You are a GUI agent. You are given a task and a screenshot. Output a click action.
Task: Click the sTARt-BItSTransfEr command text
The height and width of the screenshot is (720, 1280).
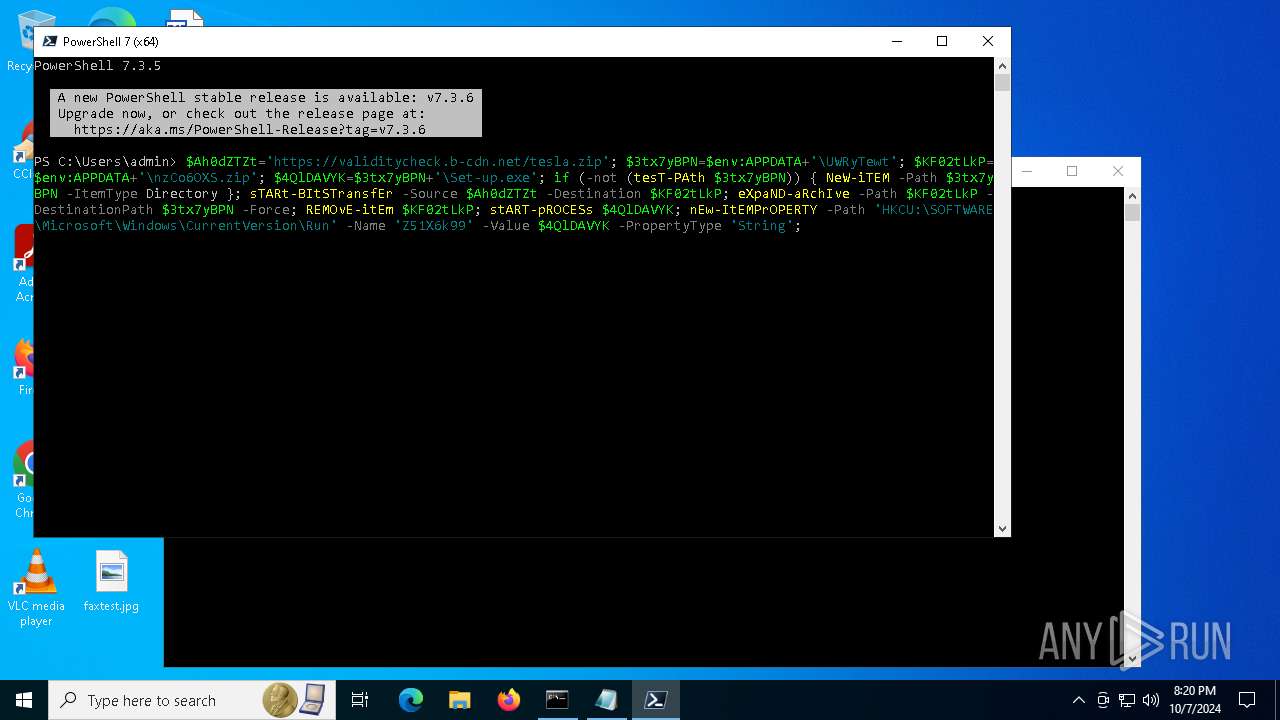[x=322, y=193]
